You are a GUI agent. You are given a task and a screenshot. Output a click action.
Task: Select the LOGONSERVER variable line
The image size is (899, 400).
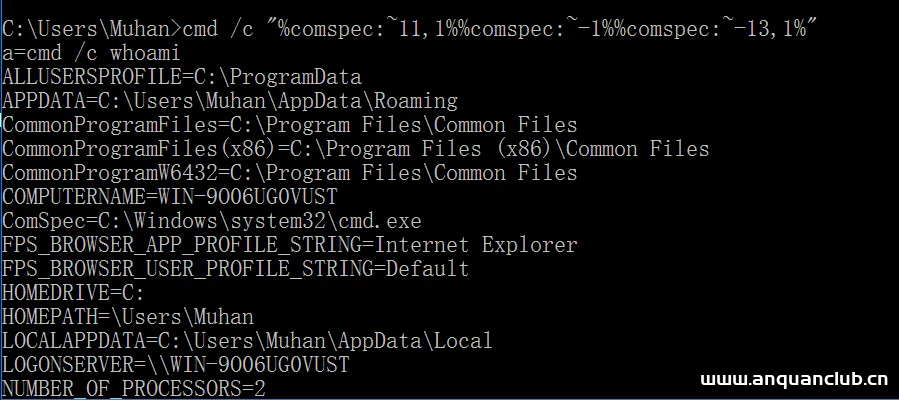coord(176,365)
